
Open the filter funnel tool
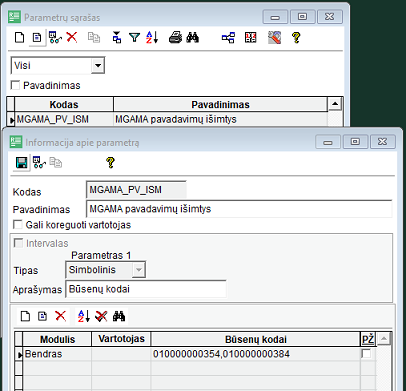(134, 37)
